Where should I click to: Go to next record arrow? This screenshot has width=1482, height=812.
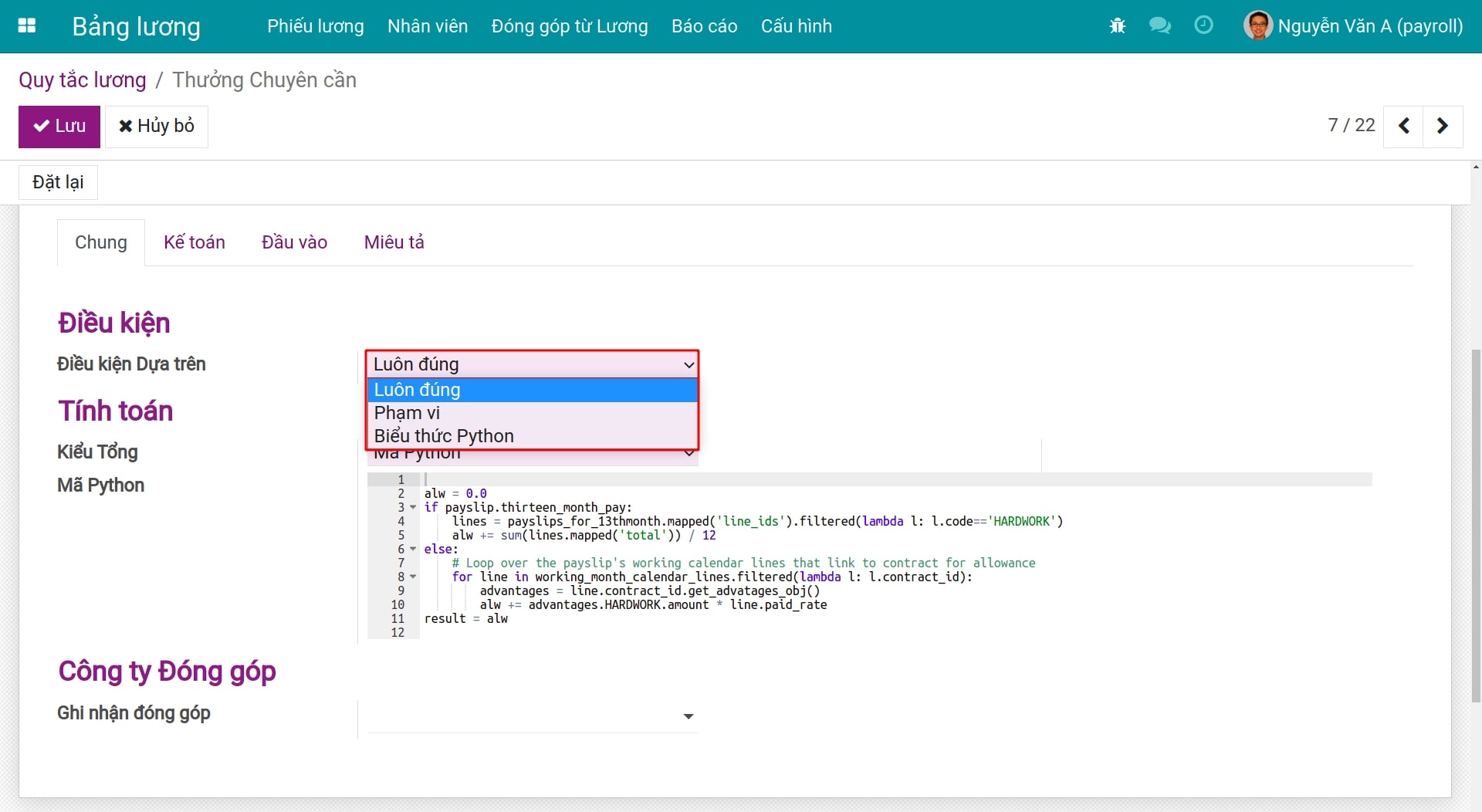[x=1442, y=126]
